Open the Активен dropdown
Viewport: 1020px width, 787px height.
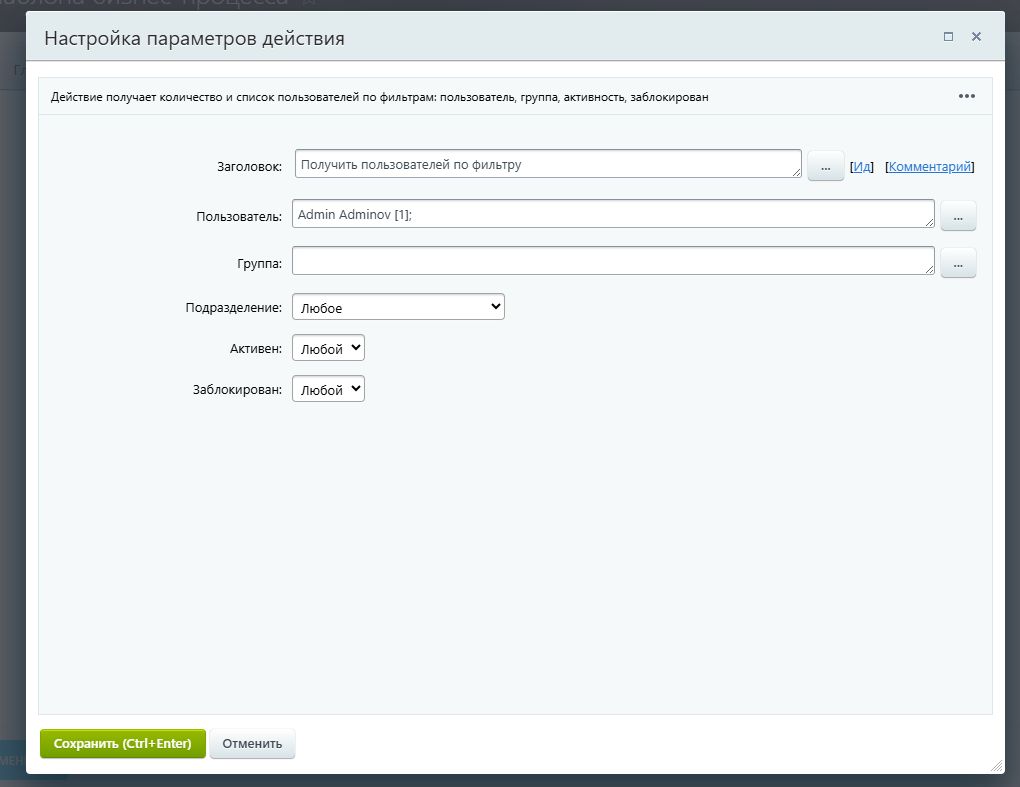pyautogui.click(x=328, y=348)
